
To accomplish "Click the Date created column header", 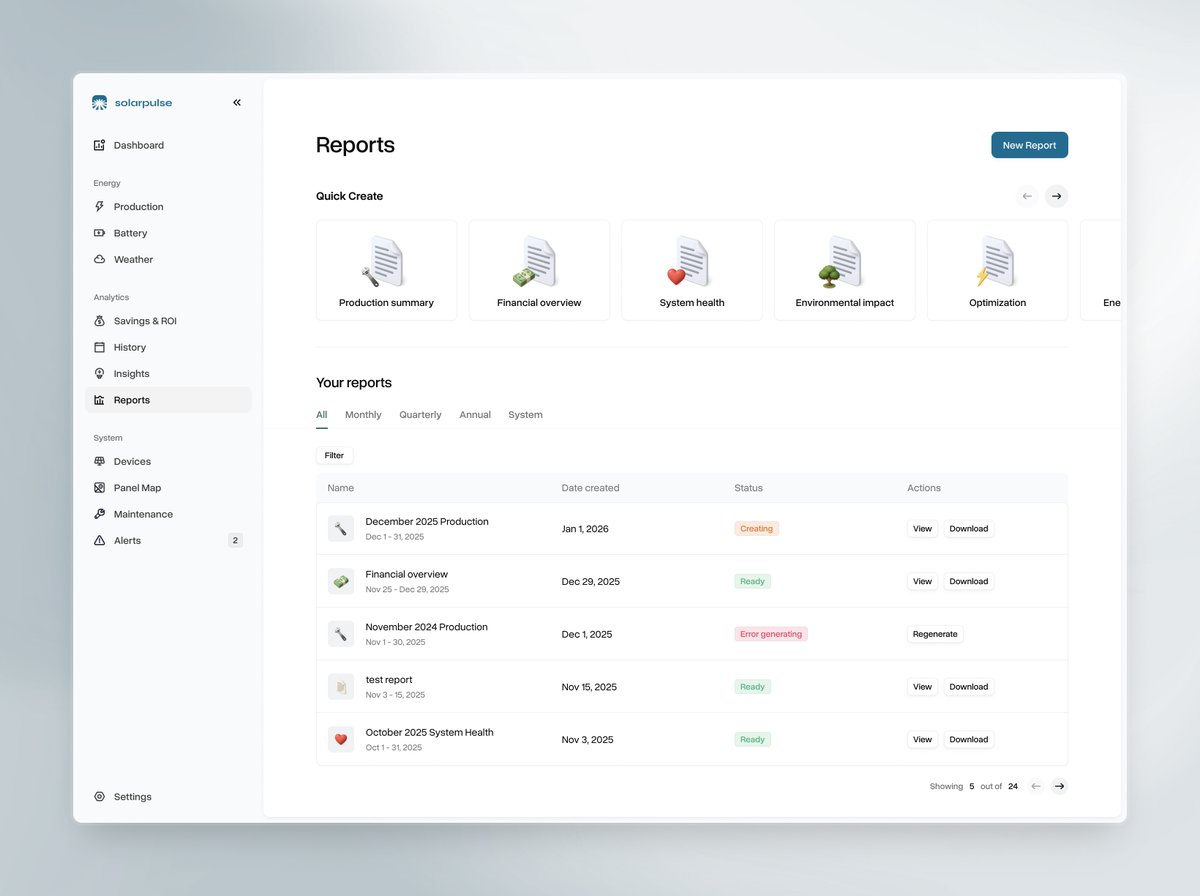I will tap(590, 488).
